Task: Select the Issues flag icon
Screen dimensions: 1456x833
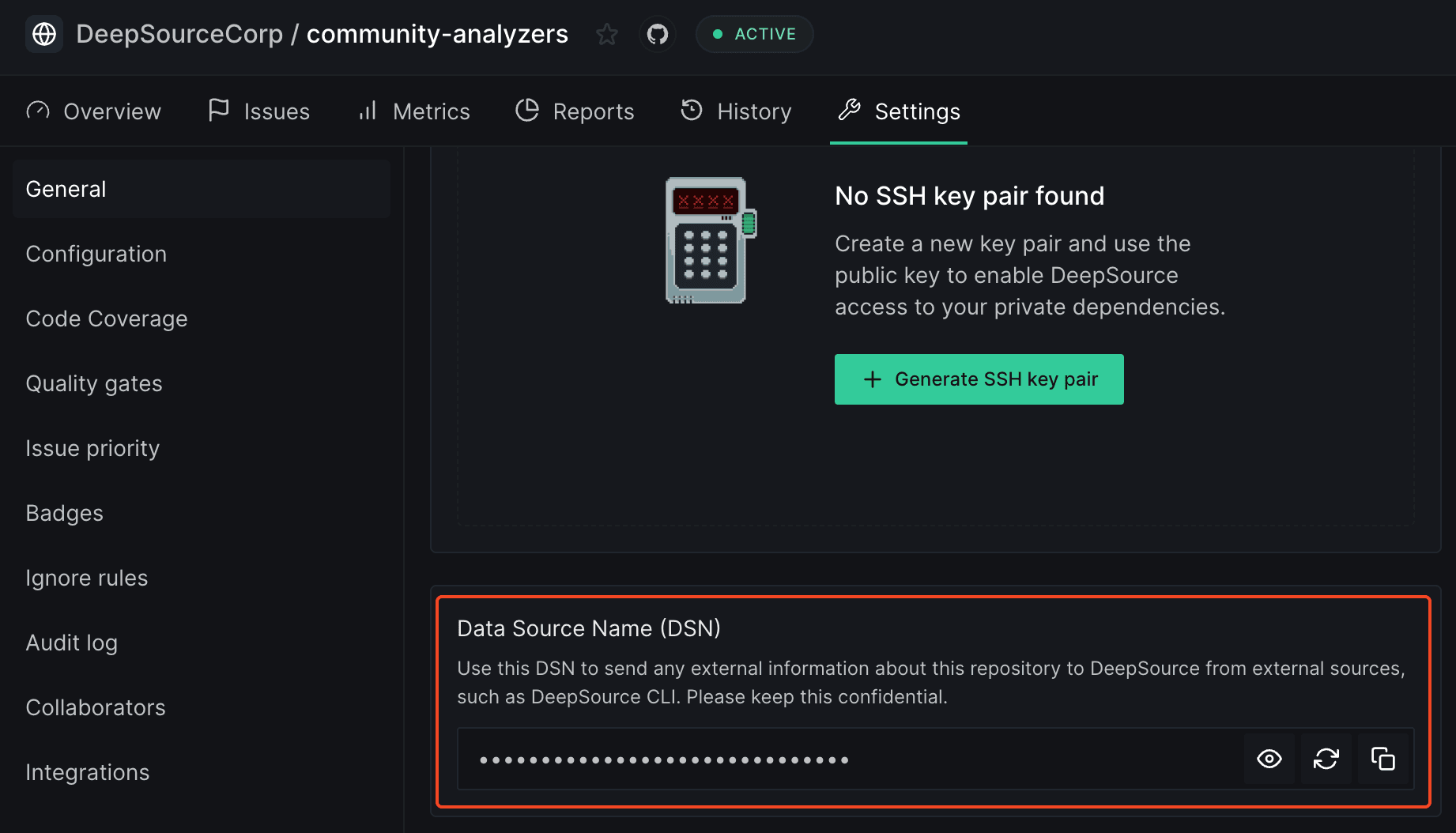Action: 219,110
